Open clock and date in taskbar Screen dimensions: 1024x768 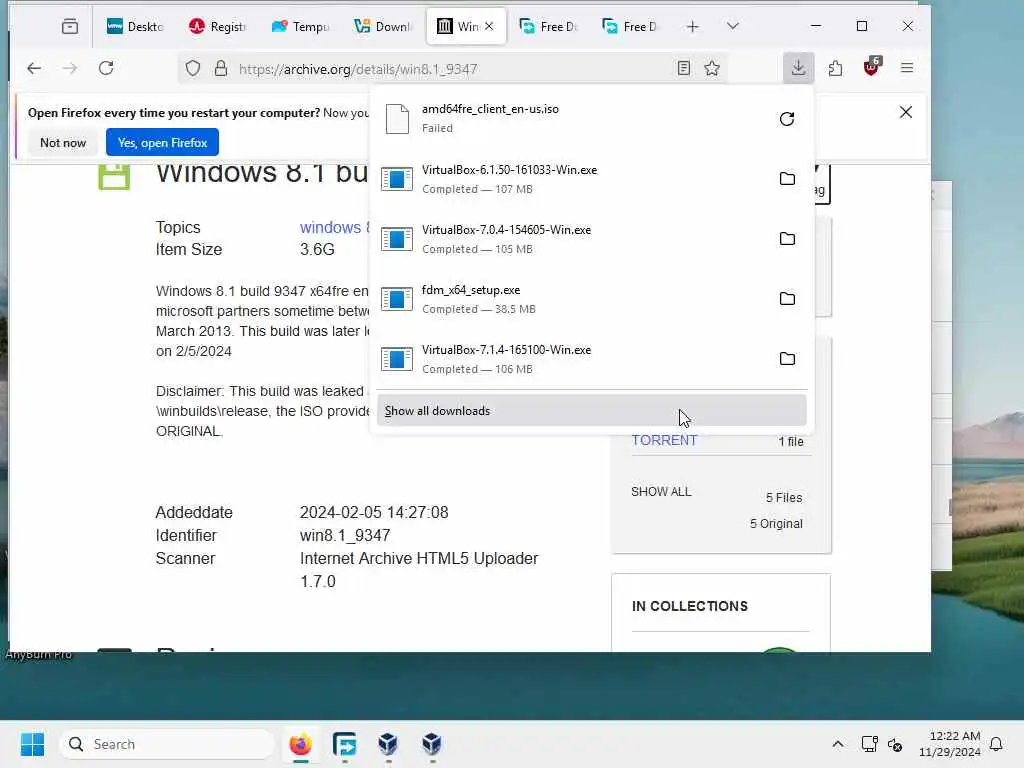point(950,744)
